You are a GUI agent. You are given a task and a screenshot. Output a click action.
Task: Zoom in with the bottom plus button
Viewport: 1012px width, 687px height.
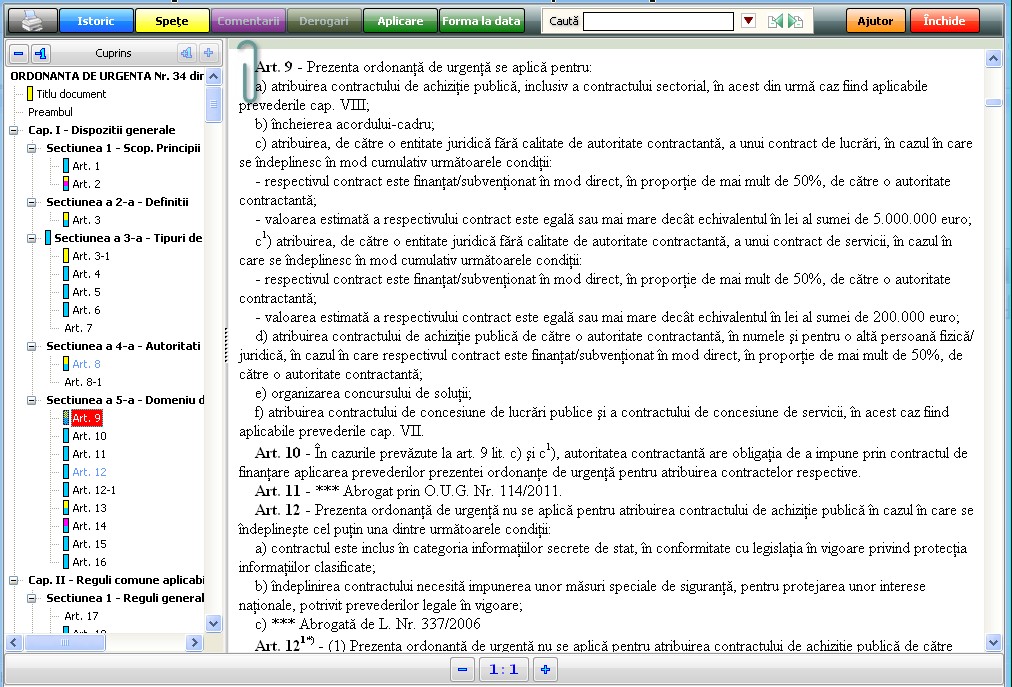pos(545,669)
